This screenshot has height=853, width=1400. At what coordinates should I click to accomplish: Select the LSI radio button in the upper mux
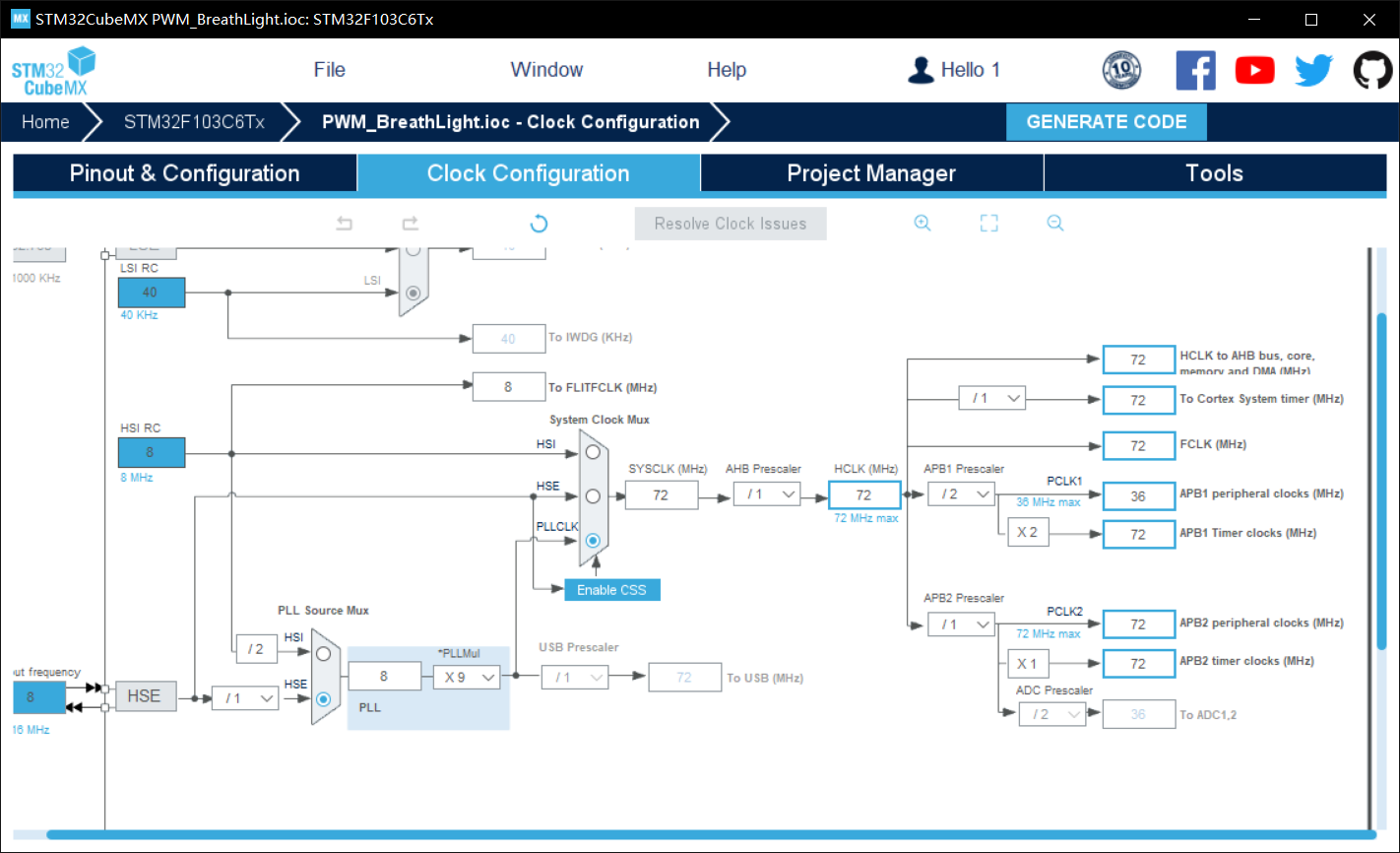414,293
